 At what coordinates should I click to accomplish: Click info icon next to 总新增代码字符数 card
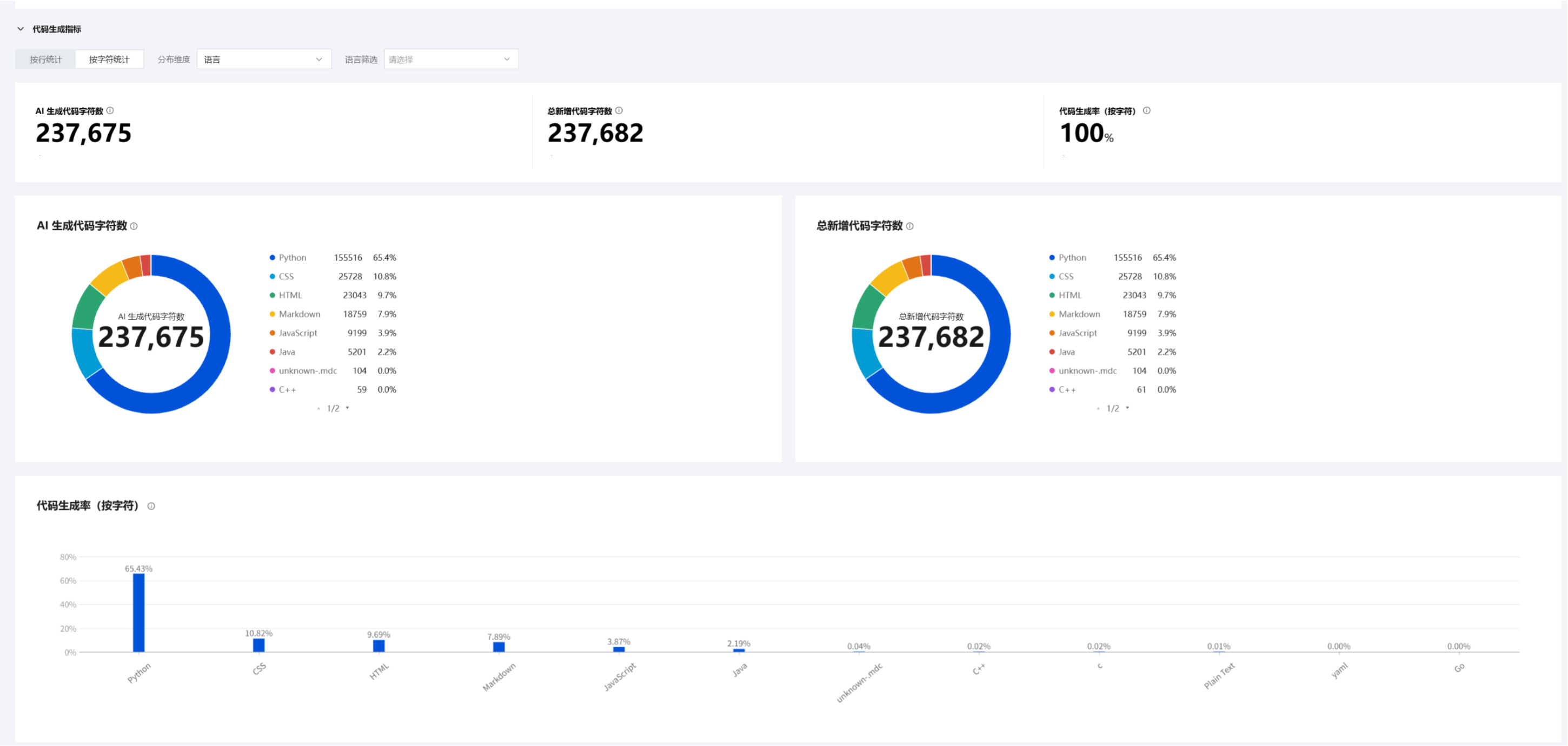click(619, 111)
